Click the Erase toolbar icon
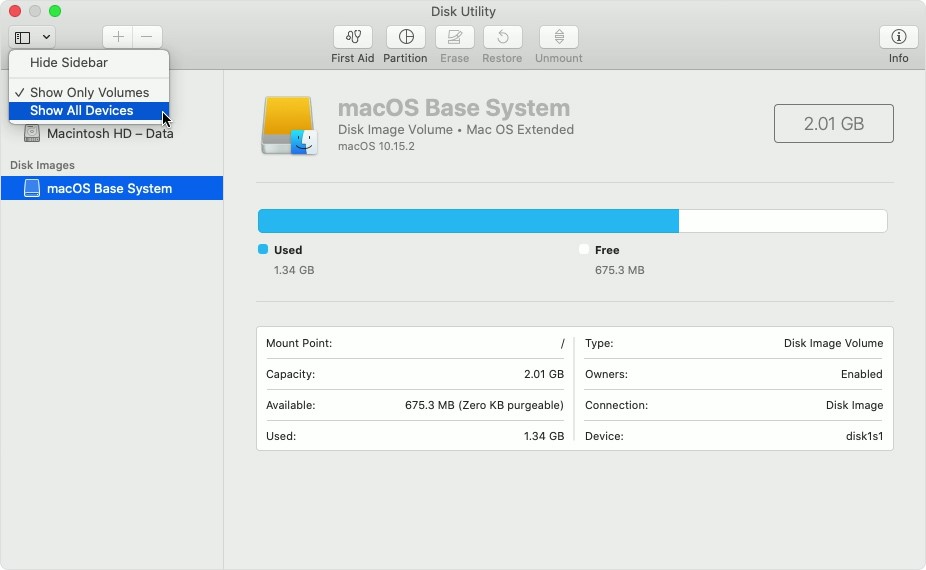926x570 pixels. (454, 37)
